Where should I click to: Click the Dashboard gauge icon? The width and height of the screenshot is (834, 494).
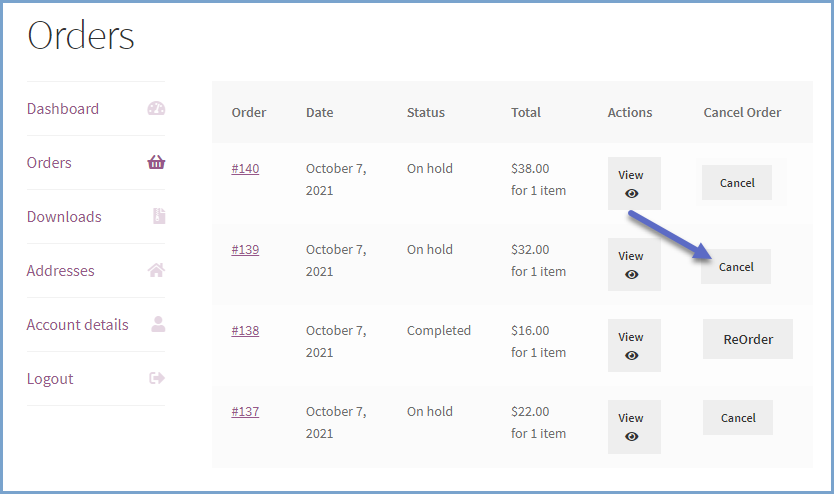(156, 109)
